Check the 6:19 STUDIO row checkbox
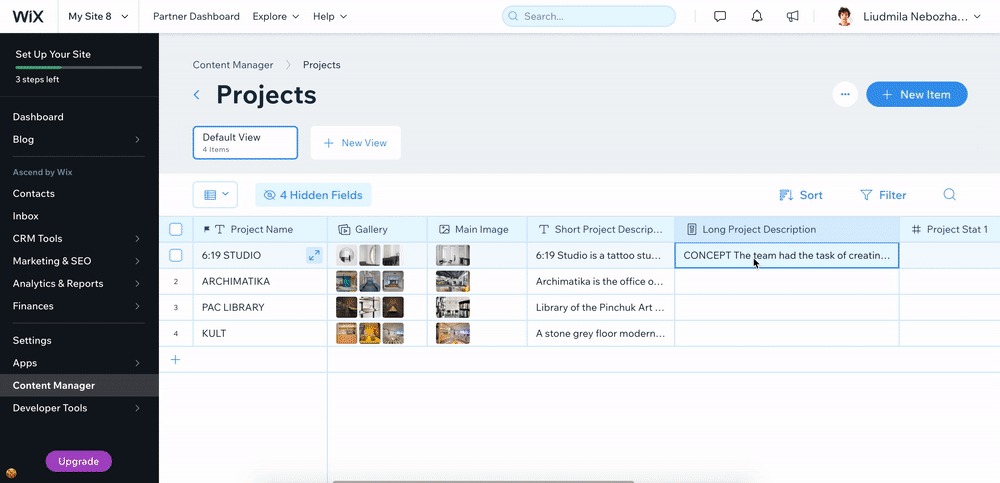The height and width of the screenshot is (483, 1000). tap(176, 255)
